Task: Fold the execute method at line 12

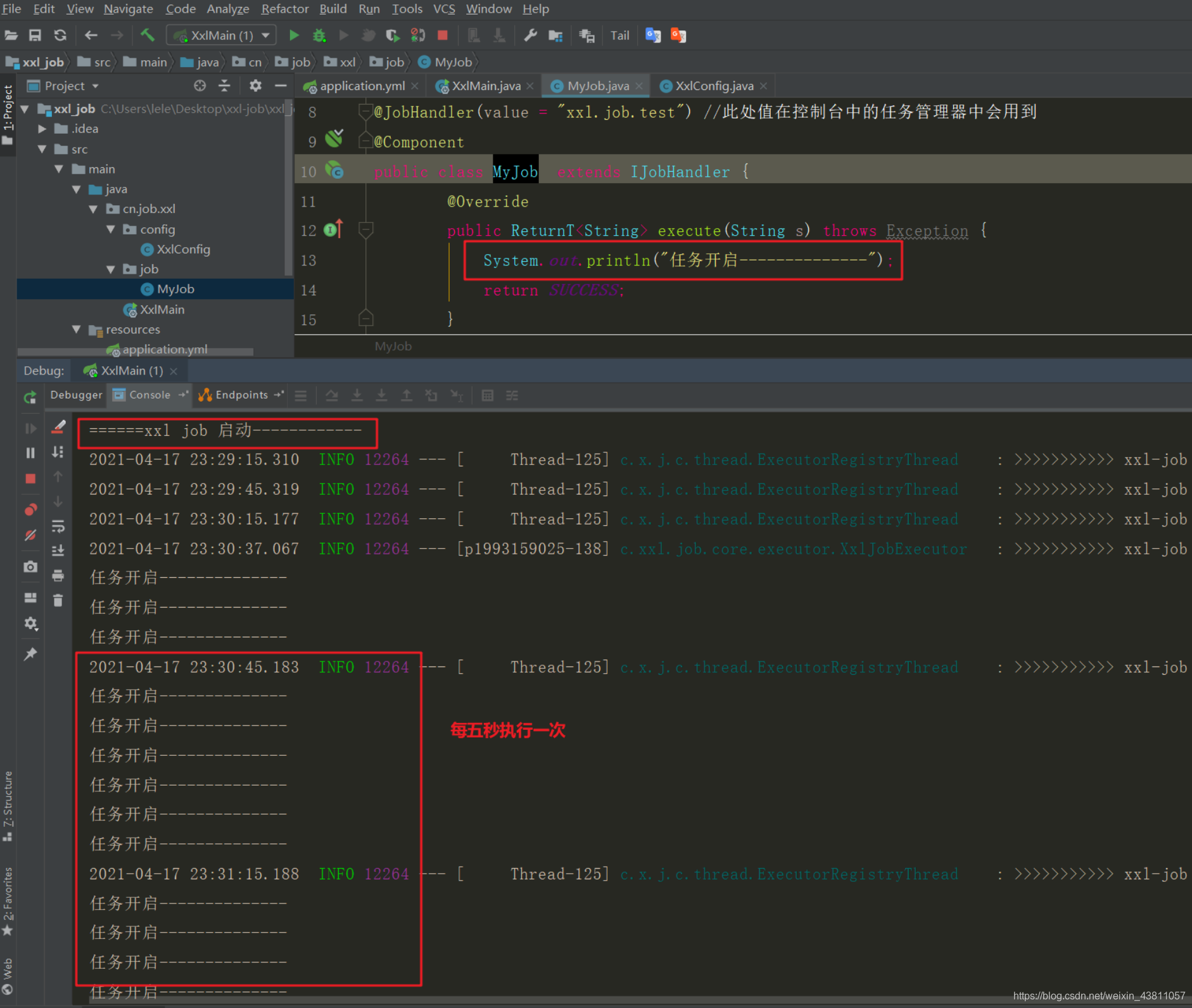Action: pyautogui.click(x=365, y=229)
